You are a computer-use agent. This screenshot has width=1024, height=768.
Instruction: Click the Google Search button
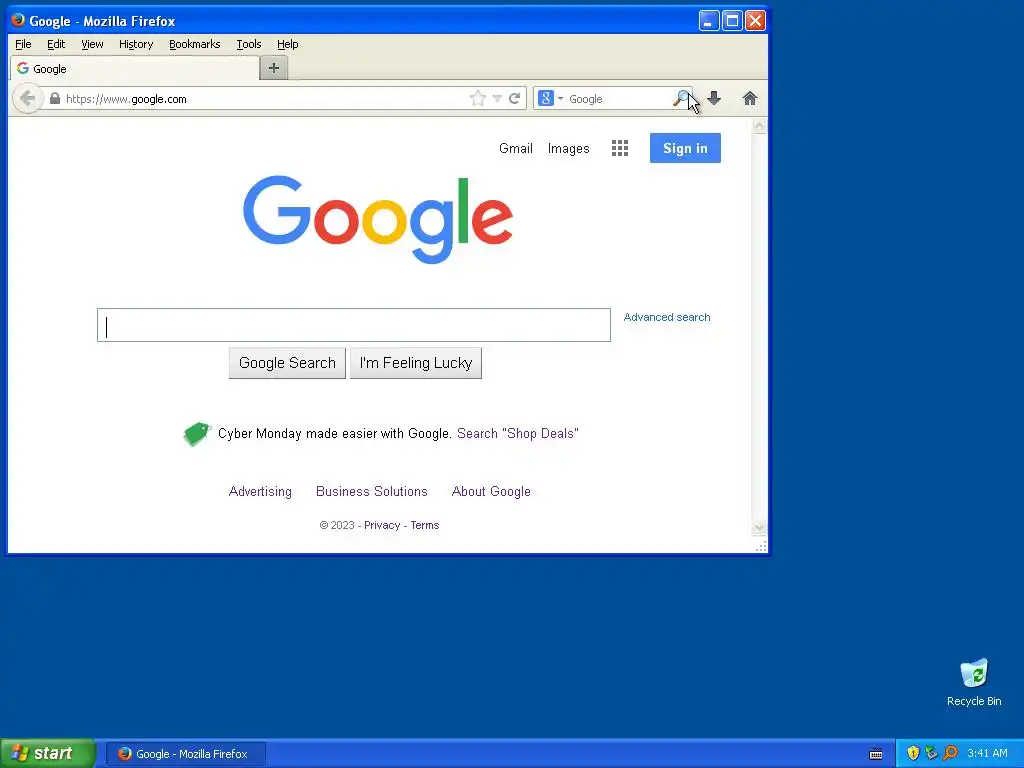pyautogui.click(x=287, y=363)
